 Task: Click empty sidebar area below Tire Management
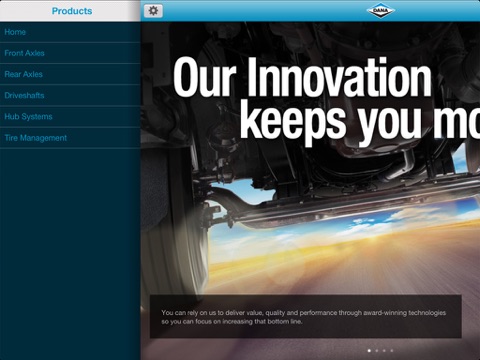(x=70, y=253)
